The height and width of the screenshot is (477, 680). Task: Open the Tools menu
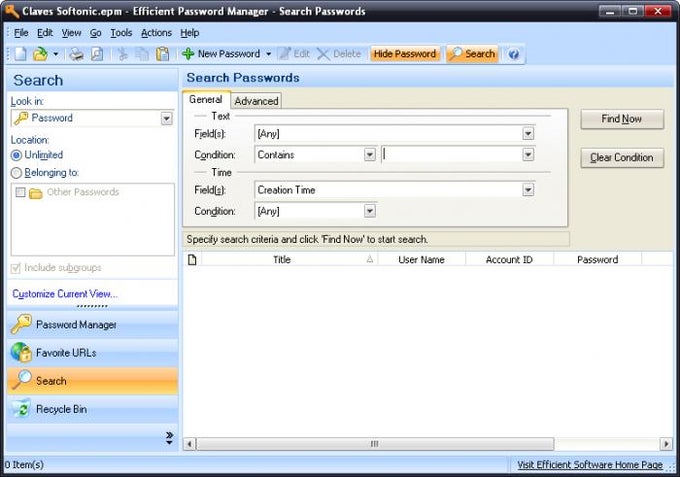tap(121, 33)
